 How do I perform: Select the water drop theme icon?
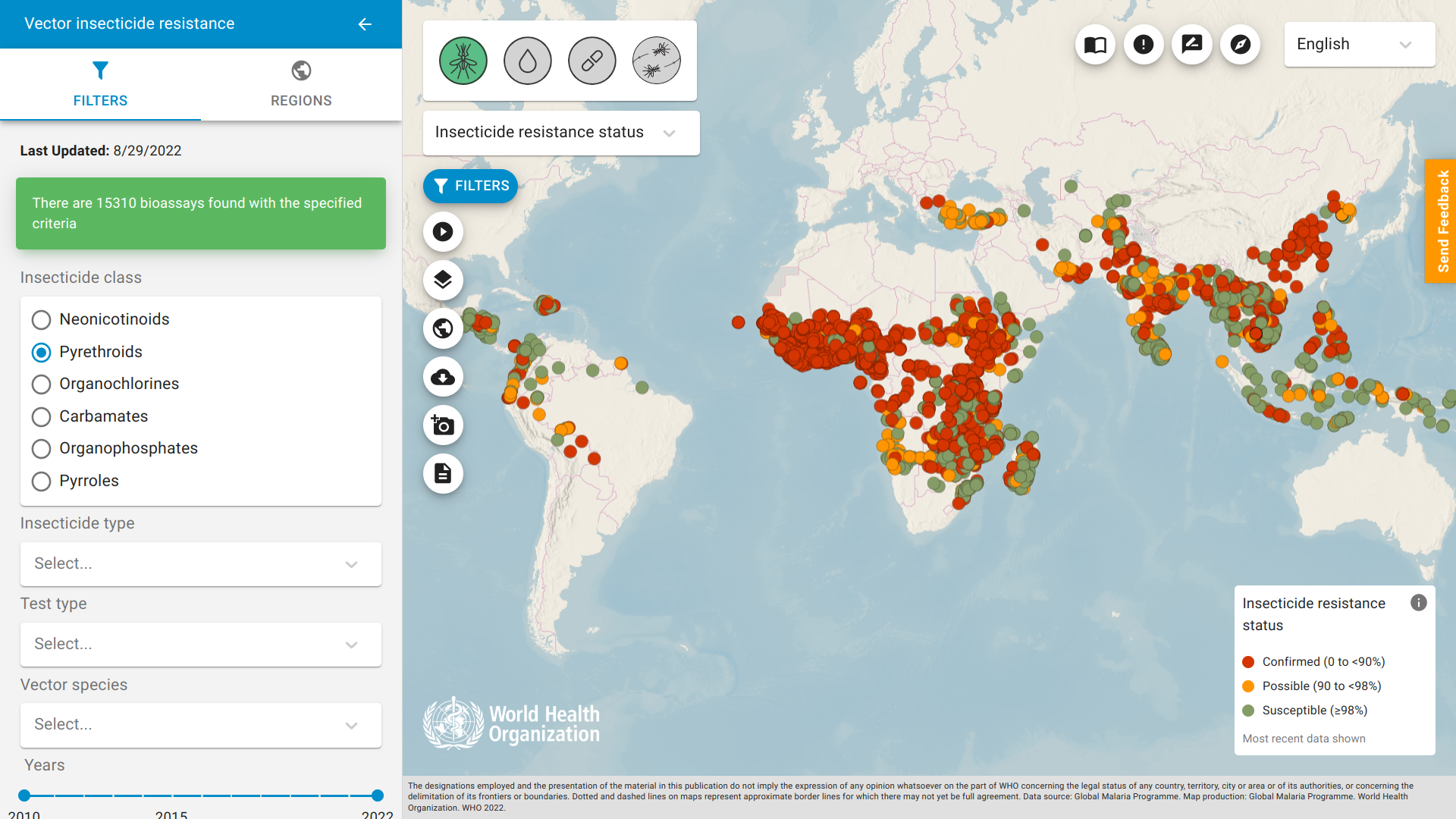527,61
